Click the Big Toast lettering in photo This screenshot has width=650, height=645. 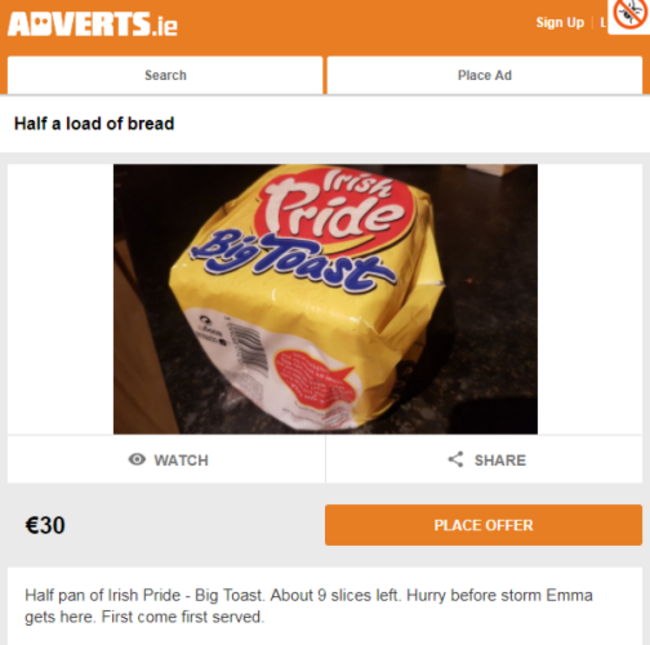pyautogui.click(x=293, y=259)
